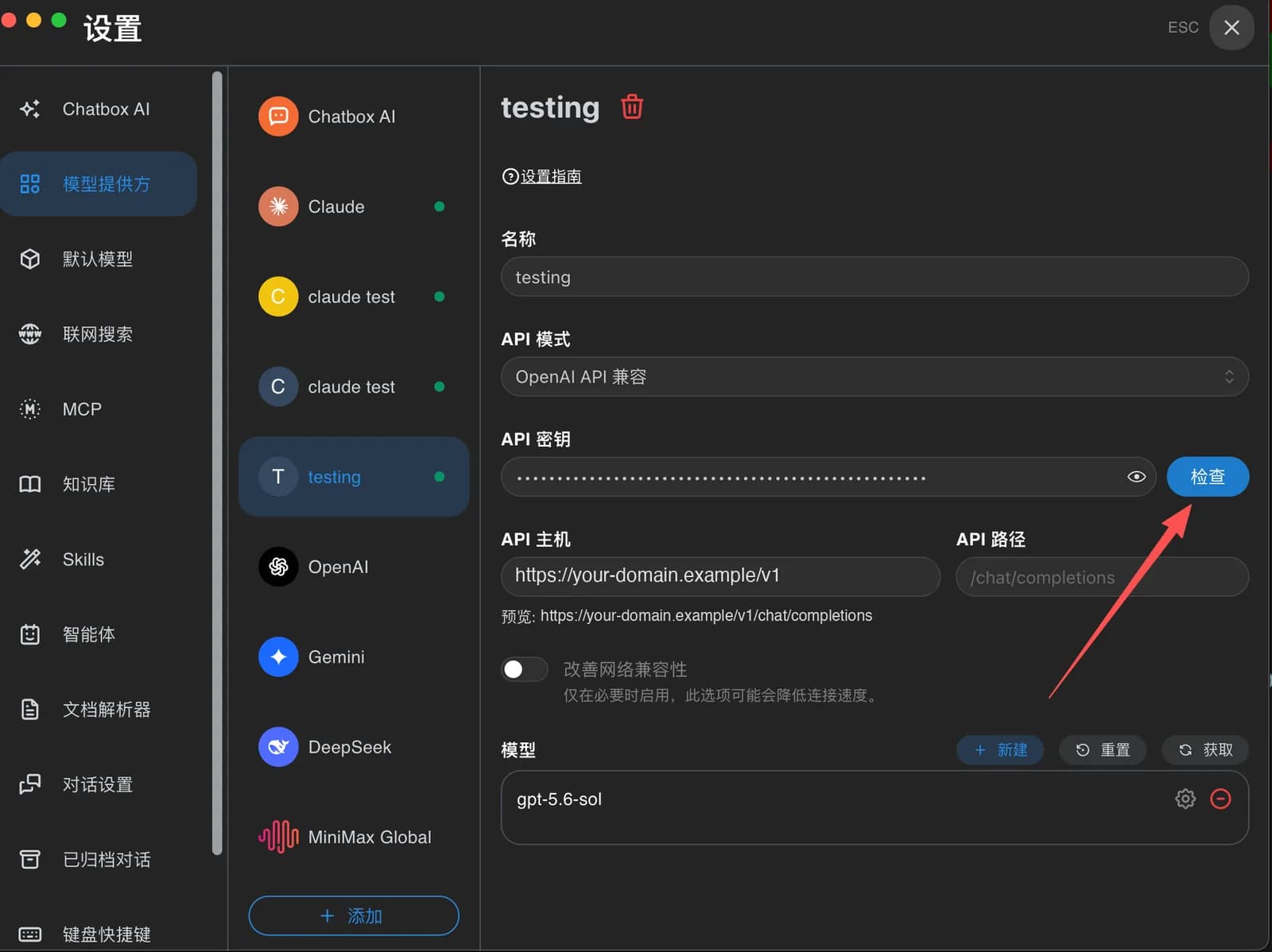The height and width of the screenshot is (952, 1272).
Task: Open 已归档对话 archived conversations
Action: 99,859
